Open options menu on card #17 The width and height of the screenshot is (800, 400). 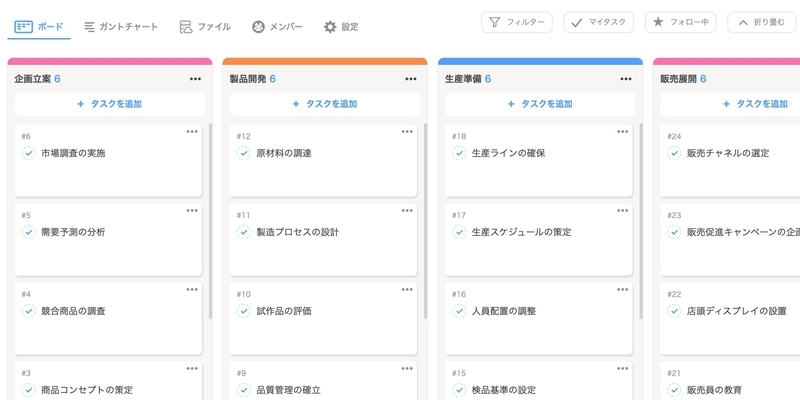pyautogui.click(x=622, y=211)
